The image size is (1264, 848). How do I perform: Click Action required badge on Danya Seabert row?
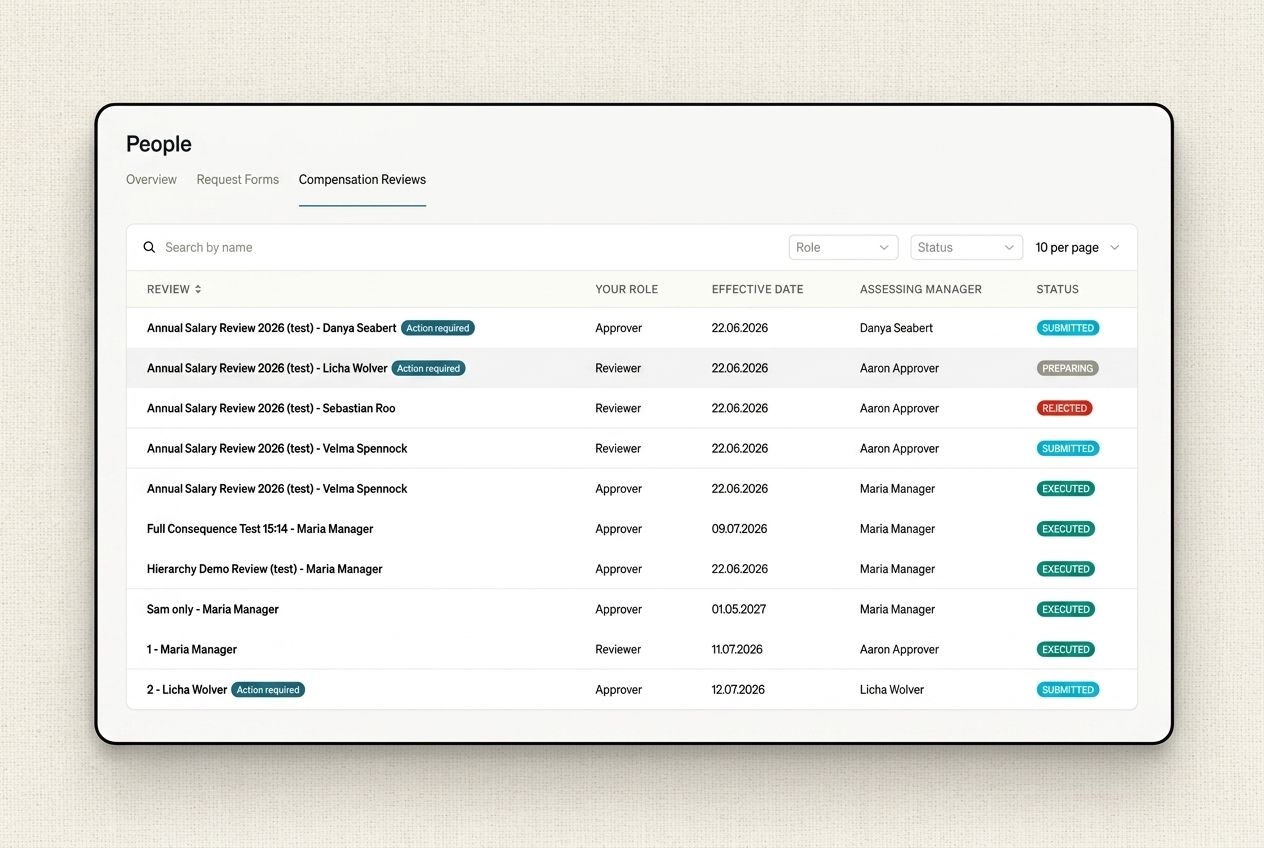[438, 328]
